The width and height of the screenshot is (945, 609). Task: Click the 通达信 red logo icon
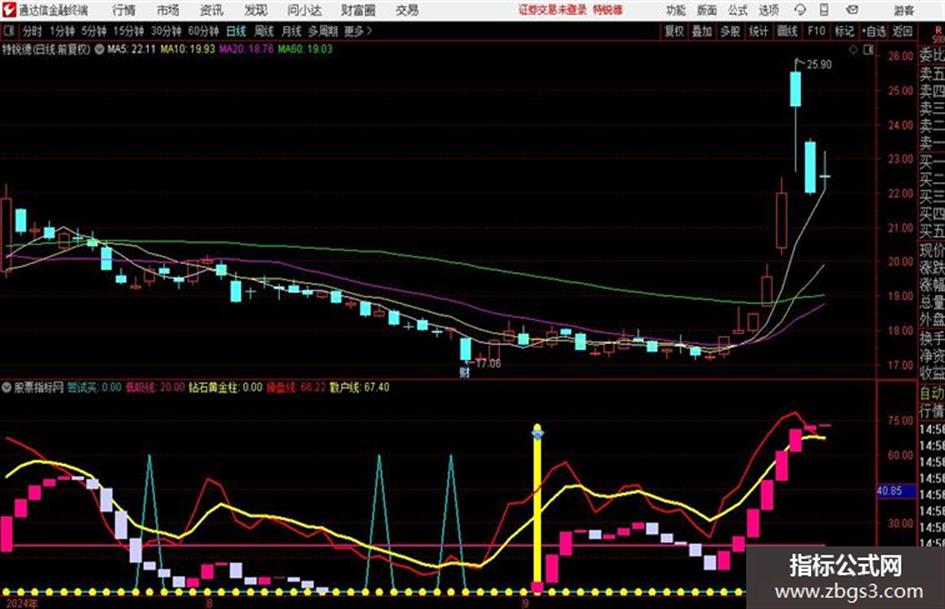point(9,10)
